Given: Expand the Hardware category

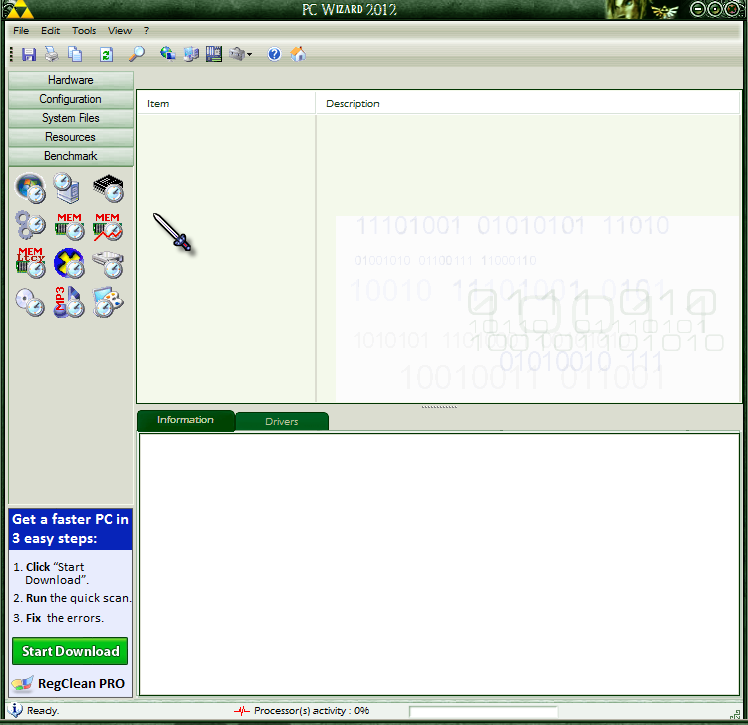Looking at the screenshot, I should 71,80.
